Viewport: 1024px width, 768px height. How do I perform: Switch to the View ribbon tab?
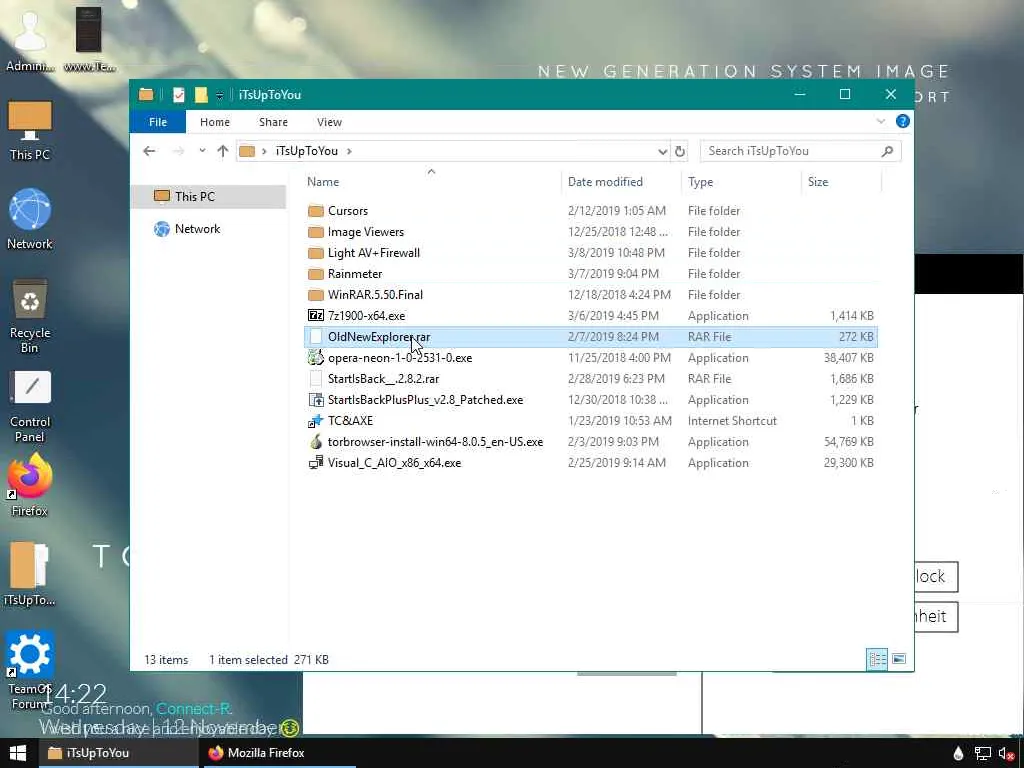[x=329, y=122]
